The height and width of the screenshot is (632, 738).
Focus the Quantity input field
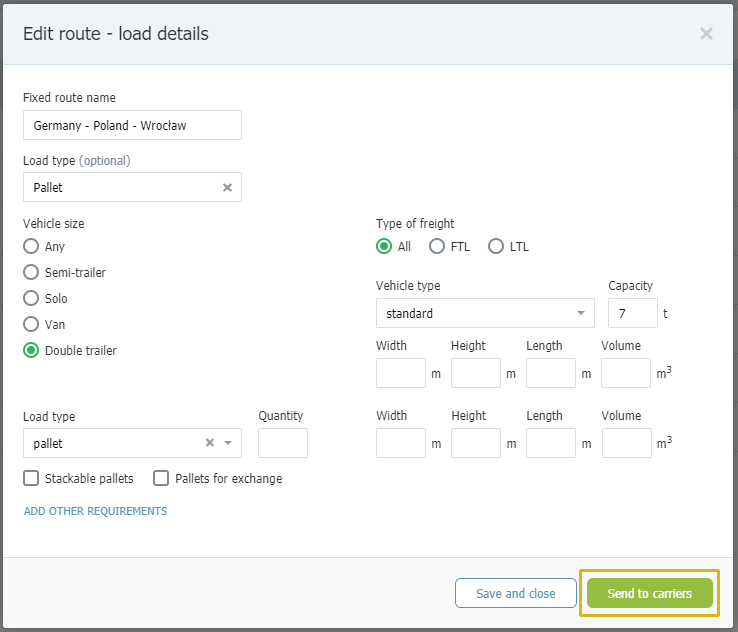click(x=283, y=443)
